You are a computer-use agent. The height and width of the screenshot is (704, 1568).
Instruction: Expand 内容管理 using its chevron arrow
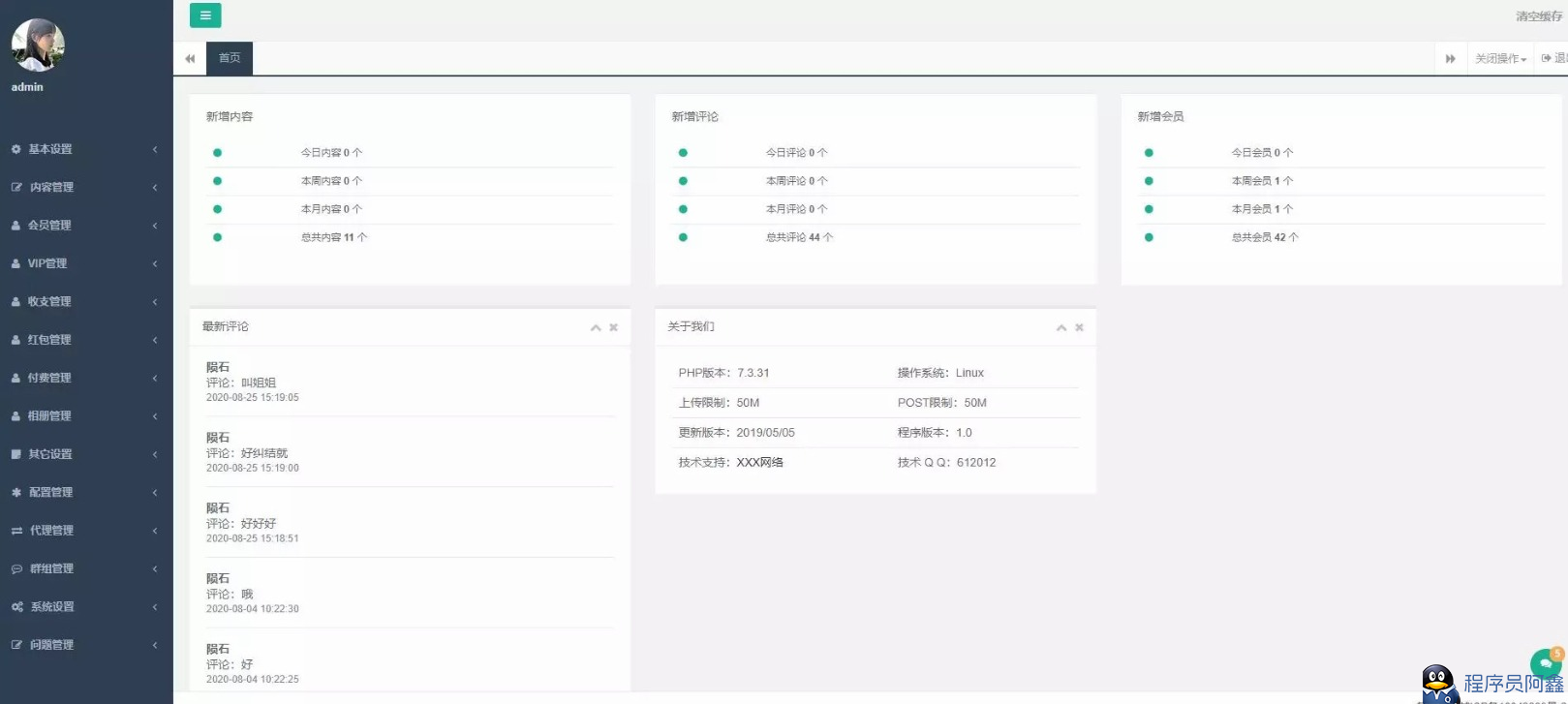(155, 187)
